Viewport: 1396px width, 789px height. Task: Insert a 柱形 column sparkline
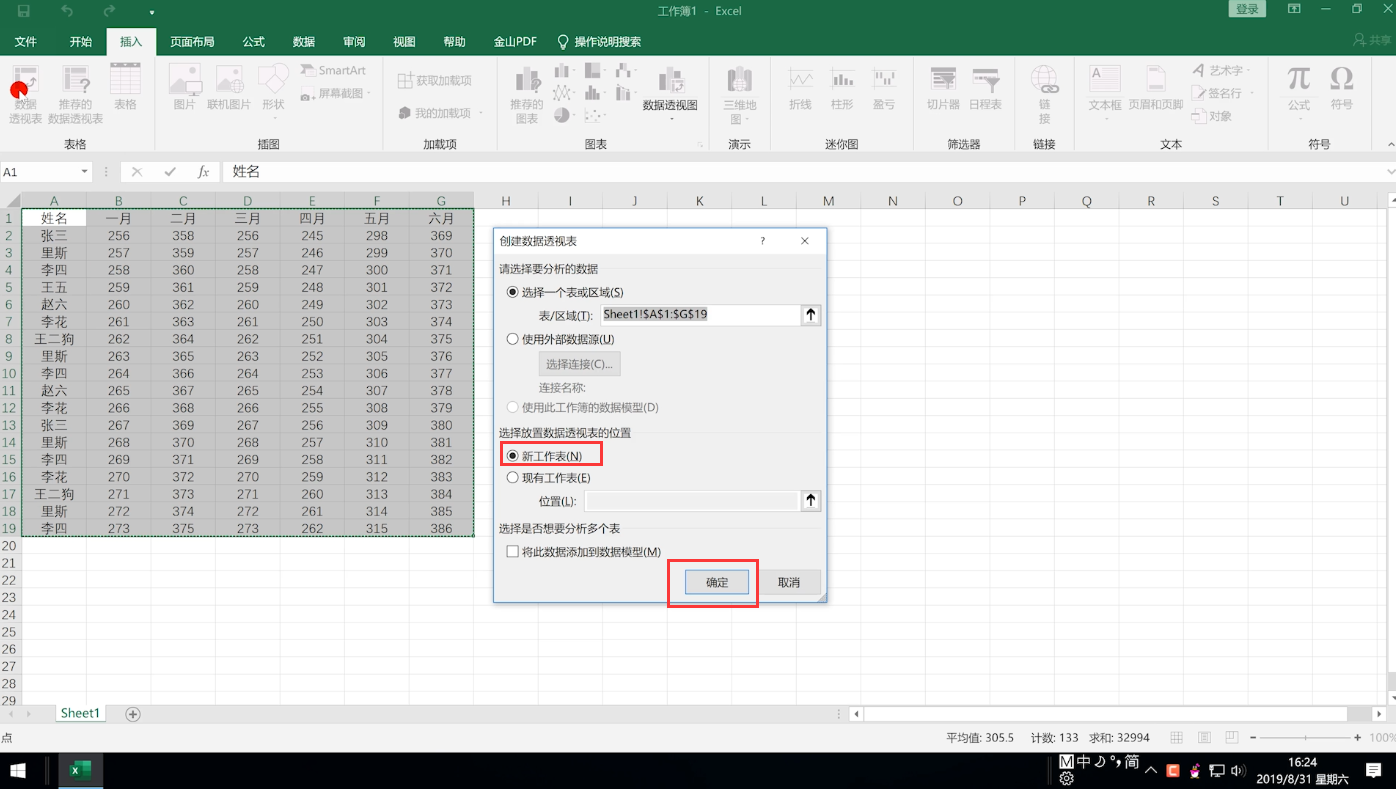click(842, 88)
